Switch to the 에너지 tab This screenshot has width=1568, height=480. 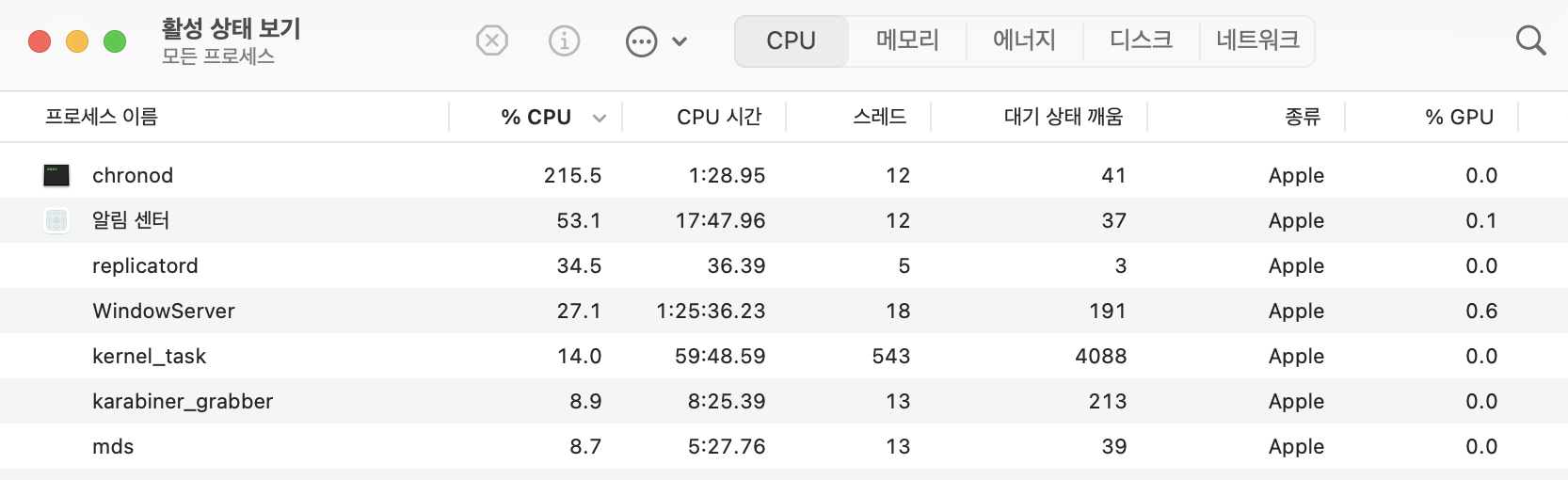(1024, 40)
